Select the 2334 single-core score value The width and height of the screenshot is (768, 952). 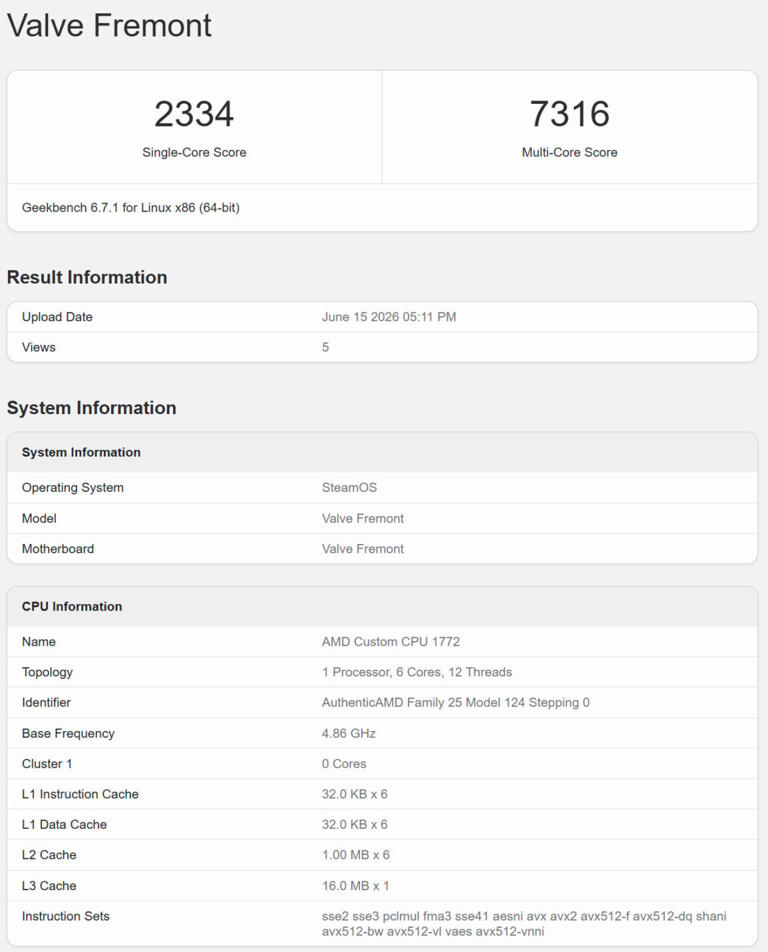pyautogui.click(x=194, y=114)
